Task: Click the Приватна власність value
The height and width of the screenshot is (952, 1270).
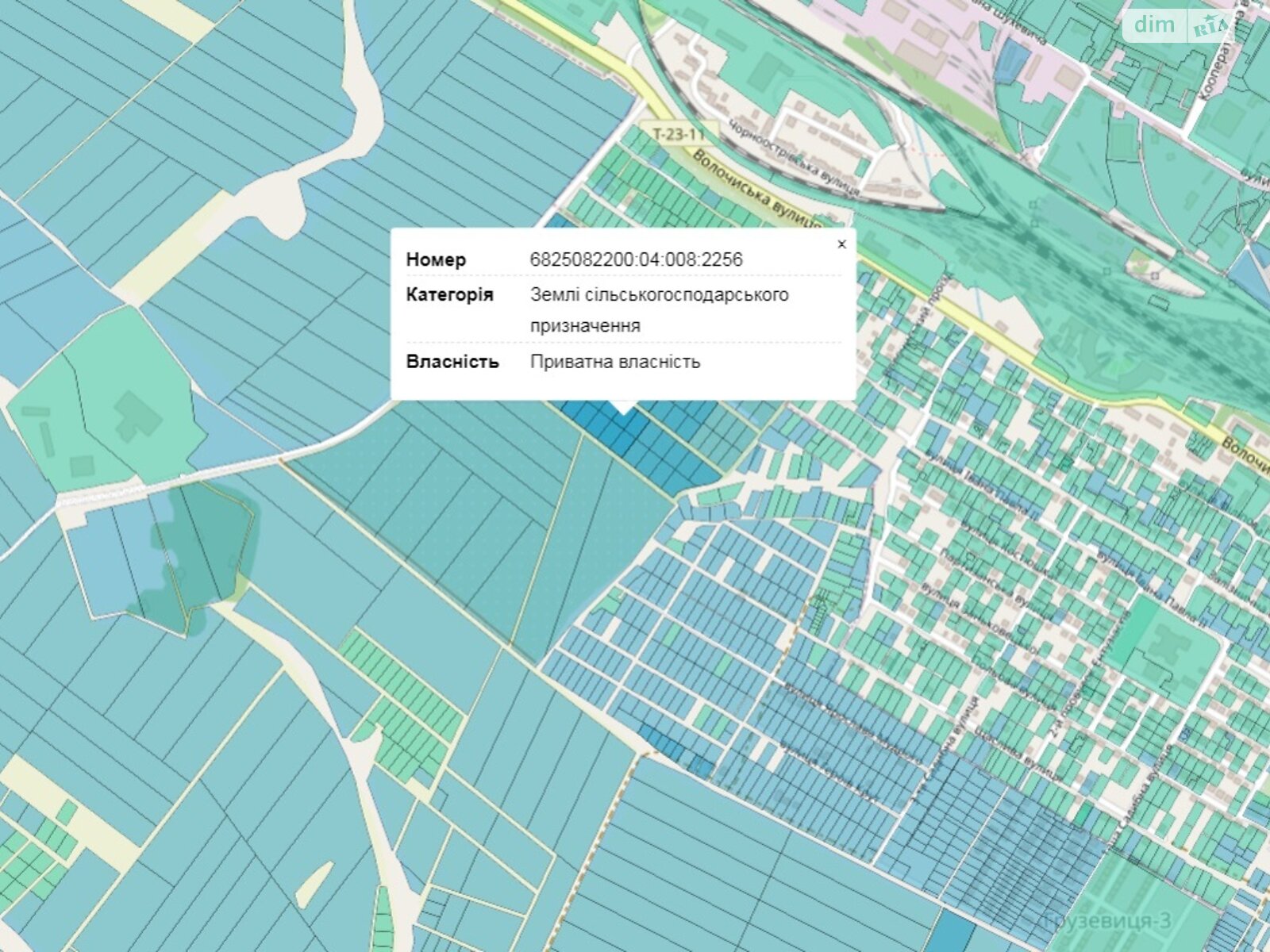Action: [614, 362]
